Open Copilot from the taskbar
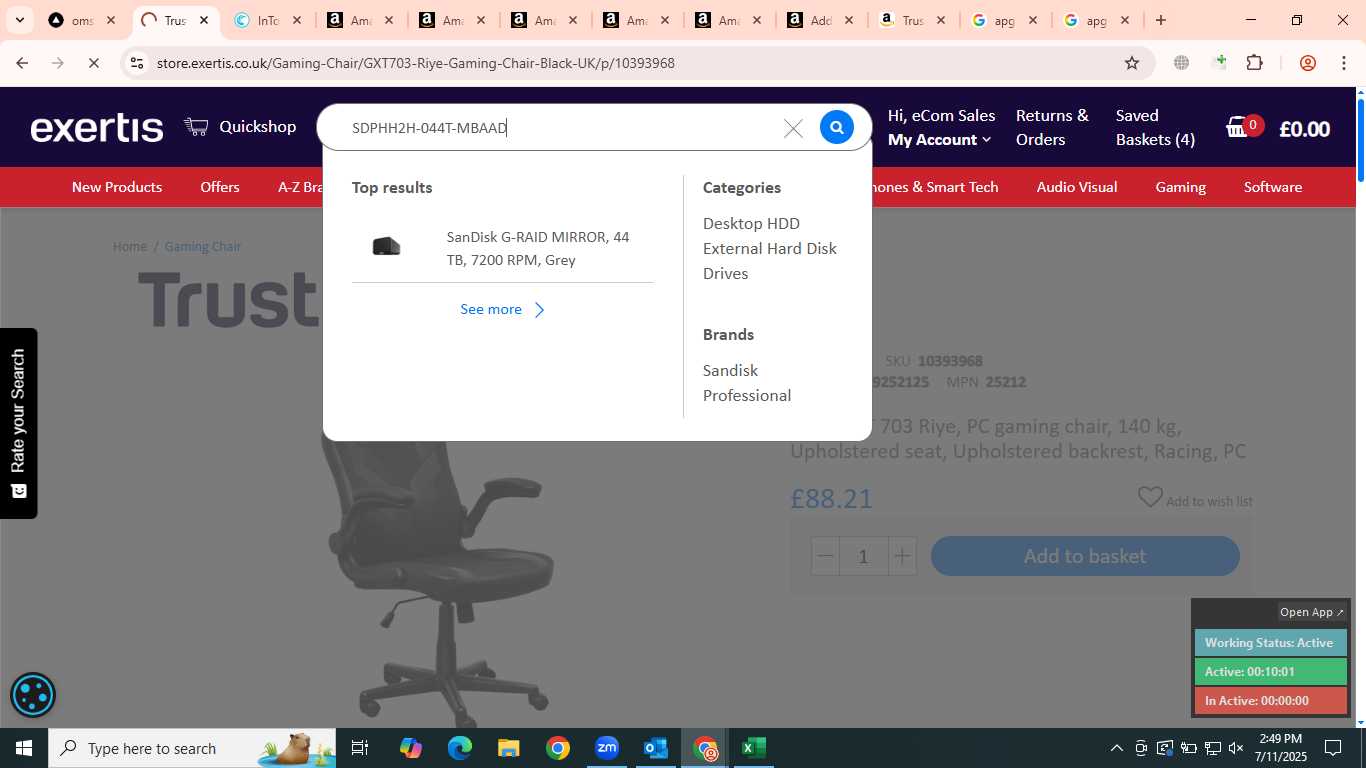This screenshot has height=768, width=1366. pos(411,748)
